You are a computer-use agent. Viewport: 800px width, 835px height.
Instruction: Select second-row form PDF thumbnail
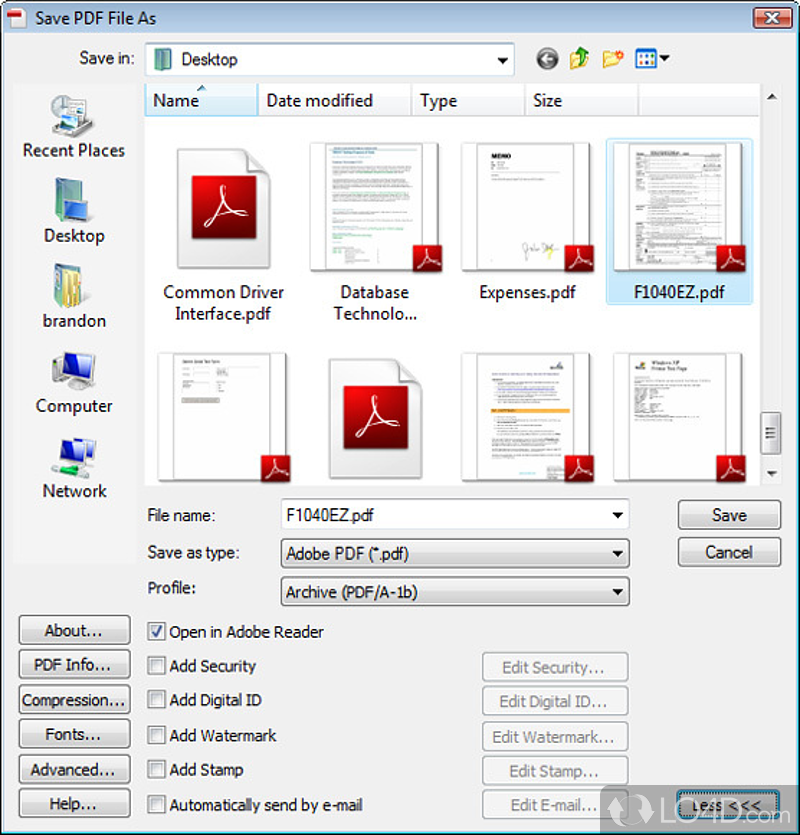tap(224, 417)
